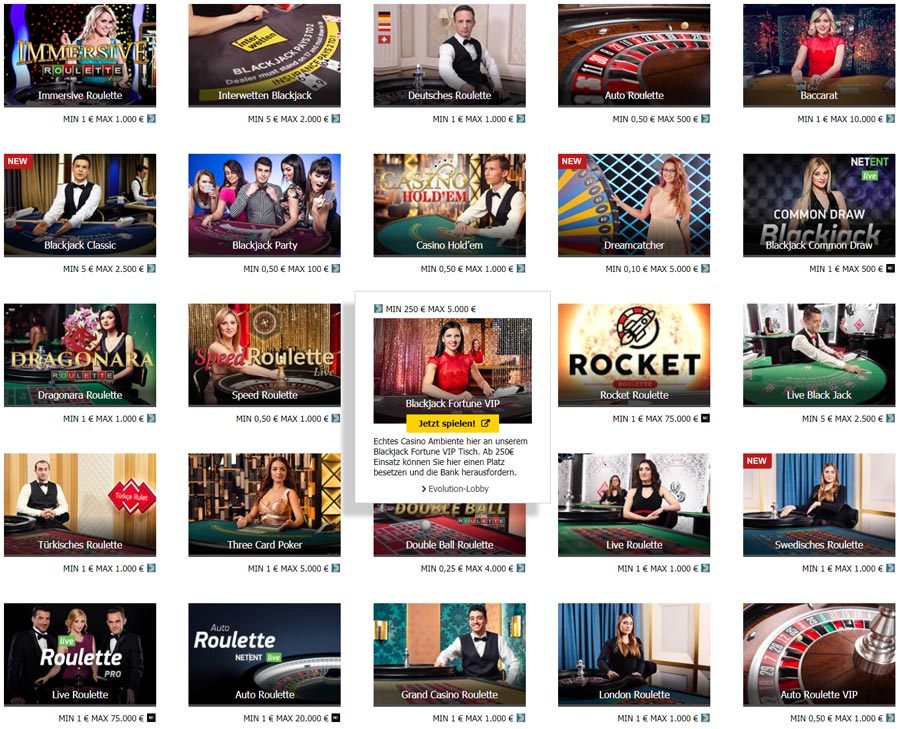
Task: Open the Blackjack Classic tile
Action: (80, 205)
